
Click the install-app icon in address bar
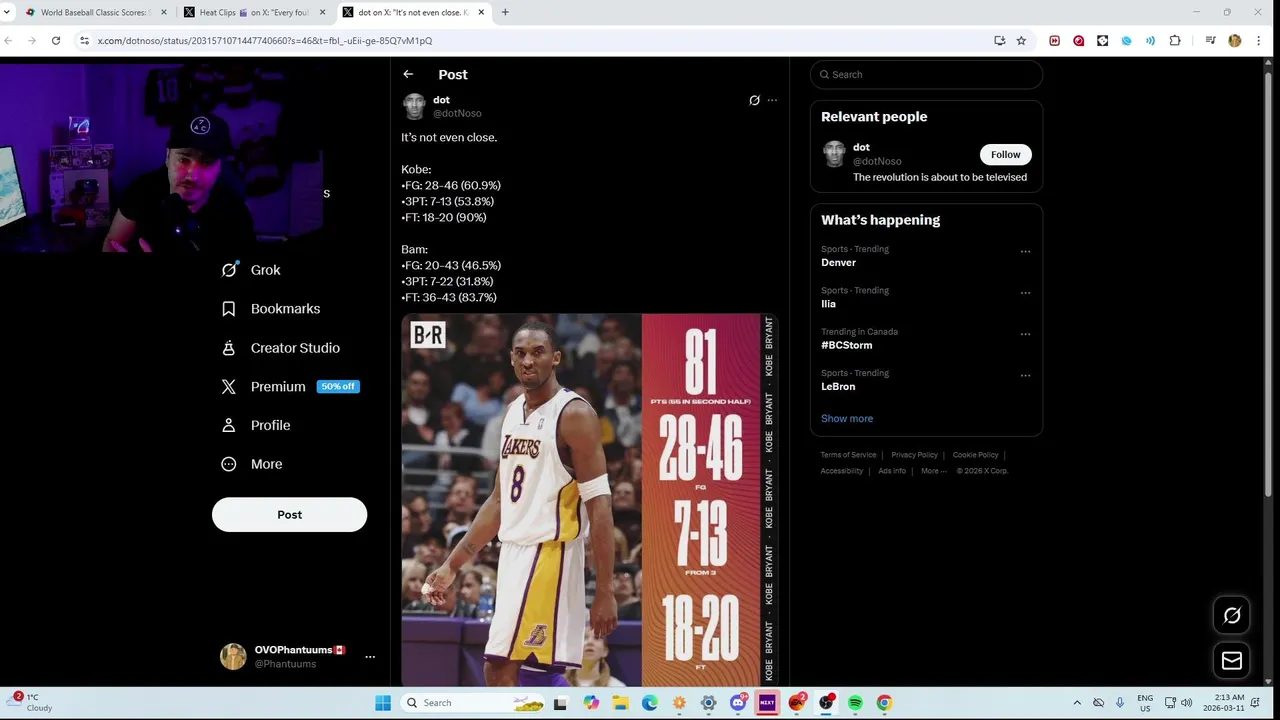tap(999, 41)
